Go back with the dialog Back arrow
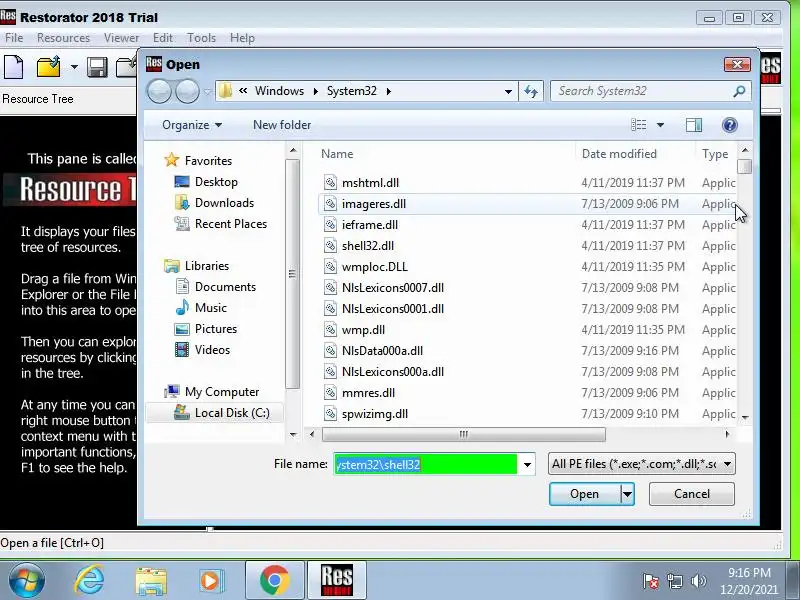The width and height of the screenshot is (800, 600). (159, 91)
